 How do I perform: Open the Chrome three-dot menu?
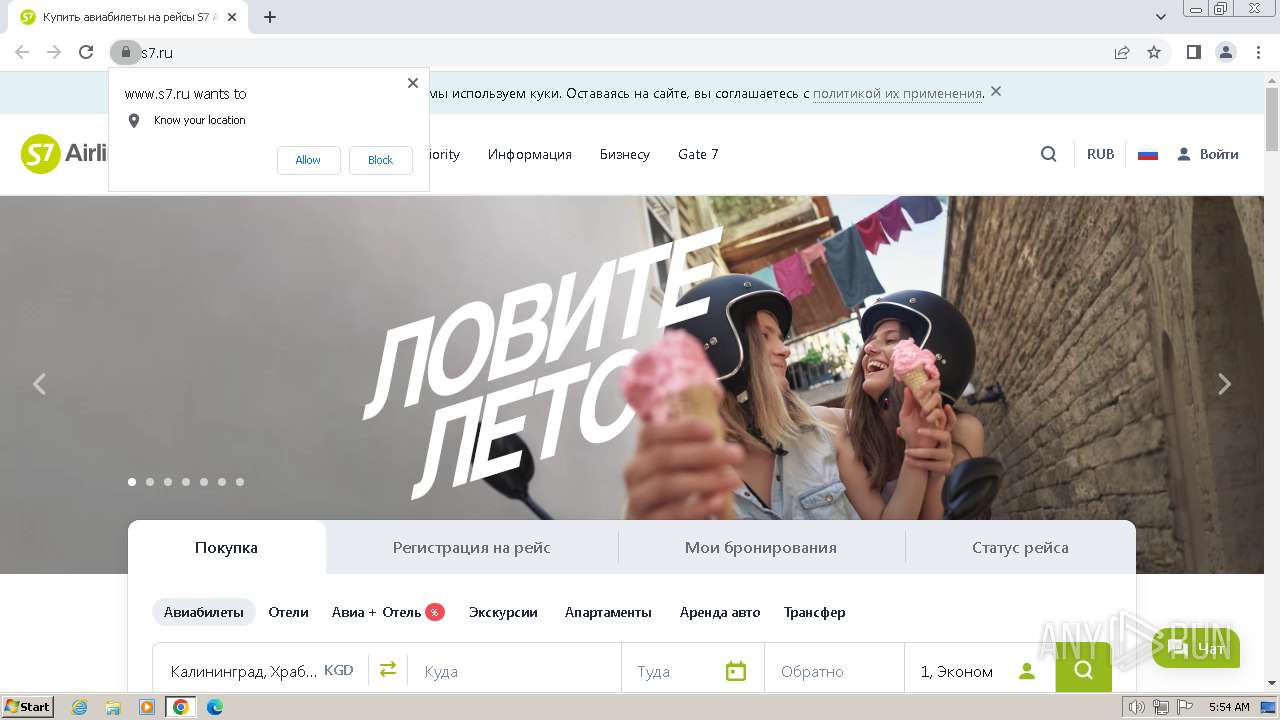pyautogui.click(x=1257, y=52)
